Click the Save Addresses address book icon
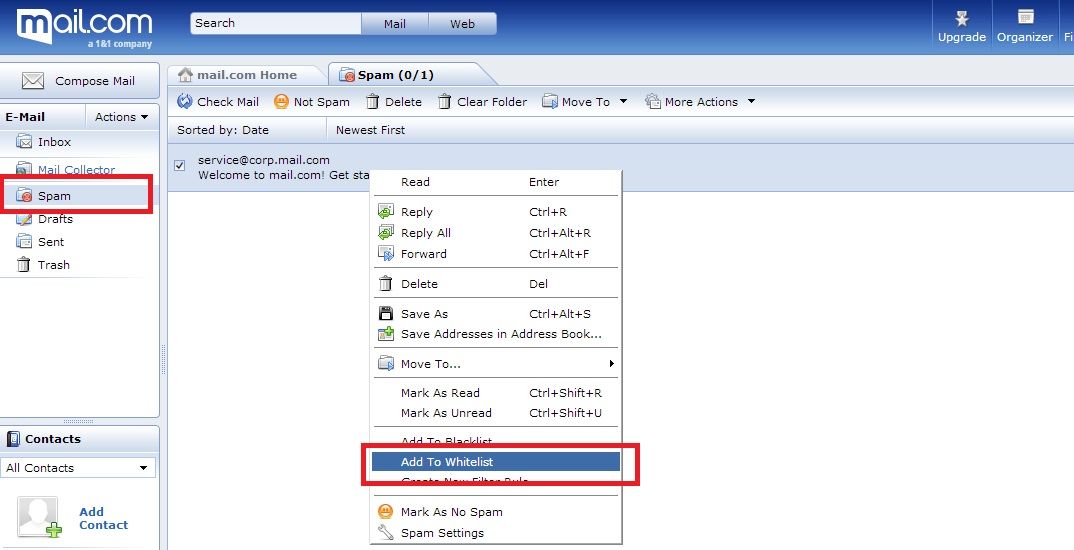Viewport: 1074px width, 550px height. (x=386, y=334)
